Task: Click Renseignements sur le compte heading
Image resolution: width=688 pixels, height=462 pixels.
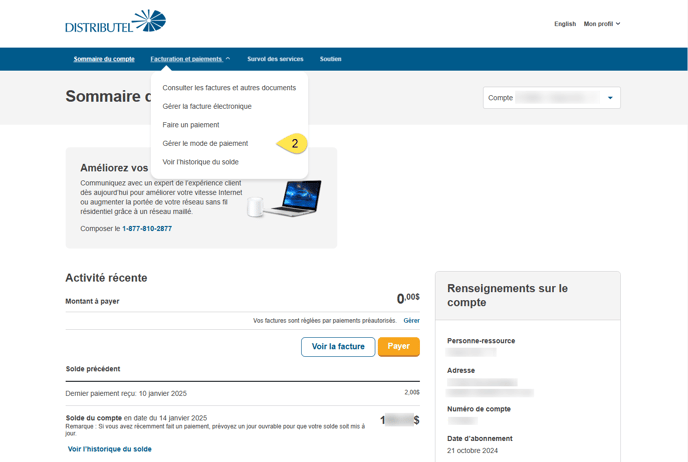Action: pyautogui.click(x=507, y=295)
